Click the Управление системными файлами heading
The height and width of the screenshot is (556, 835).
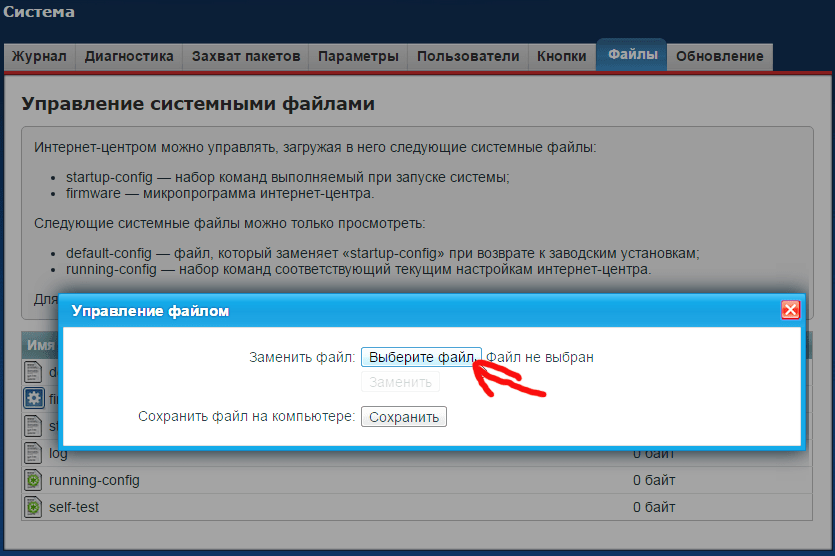coord(198,104)
